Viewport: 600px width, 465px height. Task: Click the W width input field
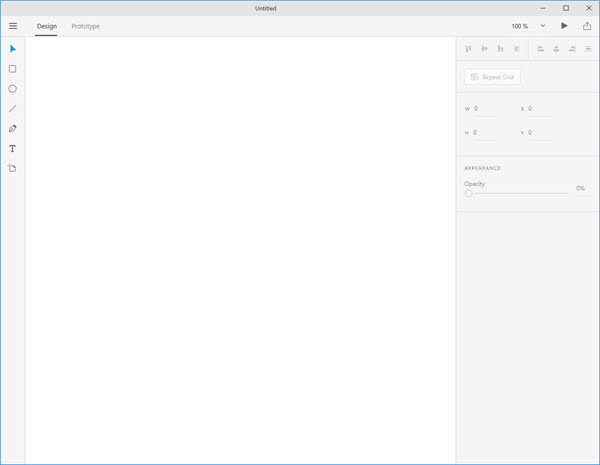click(484, 109)
